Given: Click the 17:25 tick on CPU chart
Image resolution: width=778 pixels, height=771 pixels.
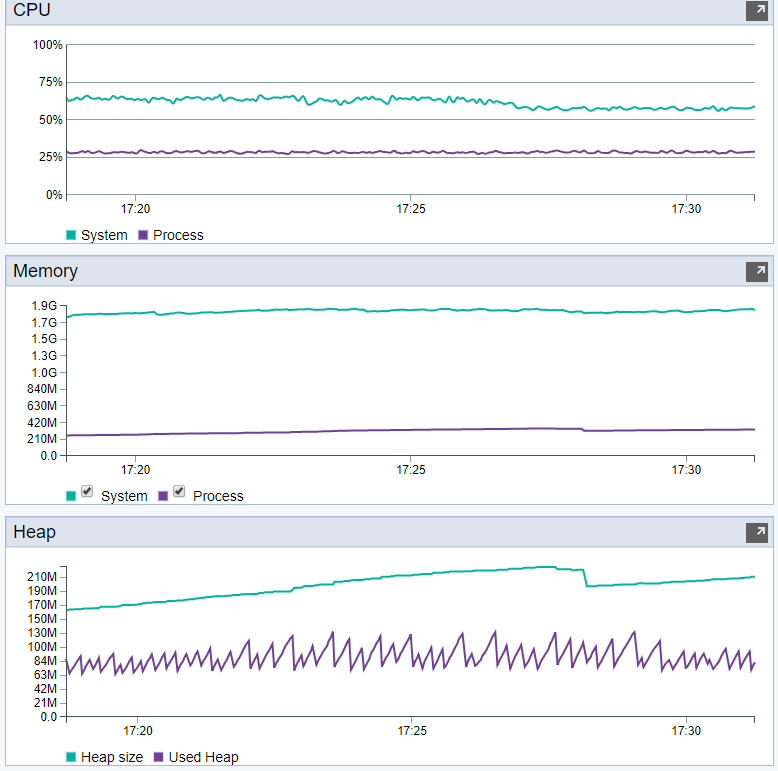Looking at the screenshot, I should pyautogui.click(x=411, y=209).
